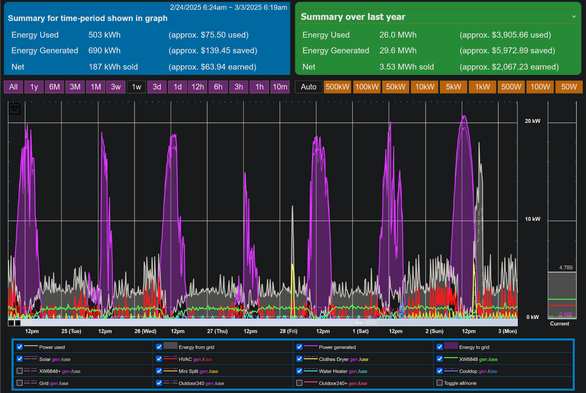Switch graph to the 6M time range
This screenshot has height=393, width=586.
pyautogui.click(x=55, y=87)
